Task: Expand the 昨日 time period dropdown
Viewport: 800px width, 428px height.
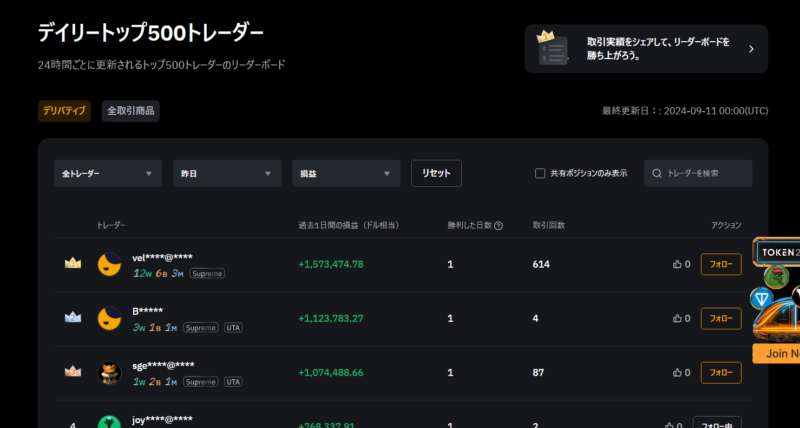Action: click(x=227, y=173)
